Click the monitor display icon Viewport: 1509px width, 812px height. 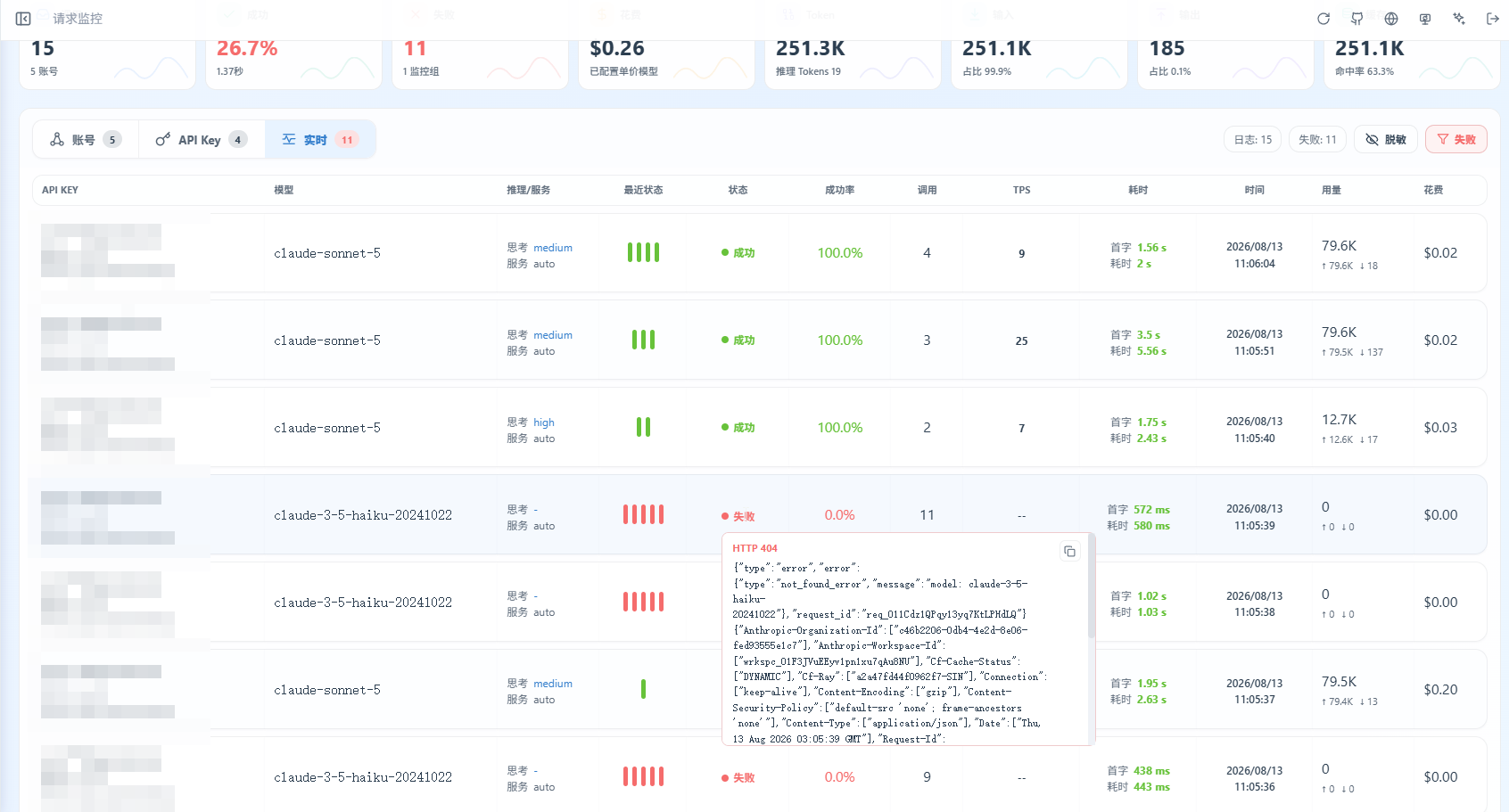1425,19
